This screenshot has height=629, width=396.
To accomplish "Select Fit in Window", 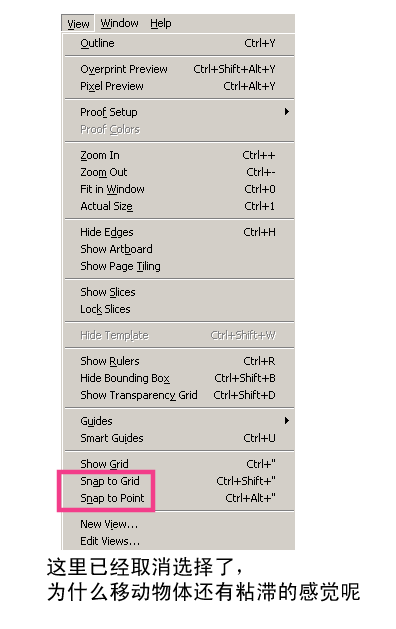I will 179,189.
